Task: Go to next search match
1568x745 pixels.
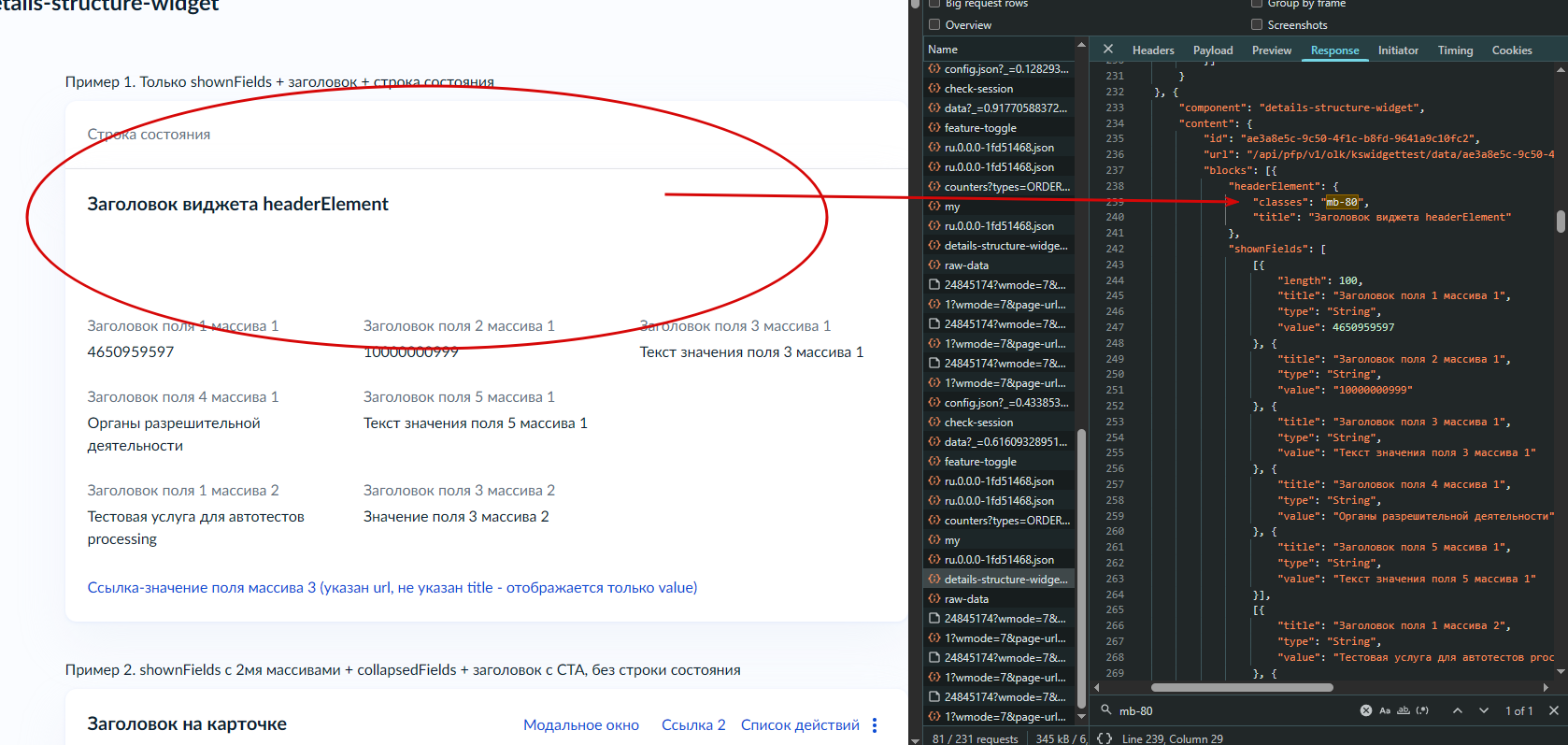Action: (1484, 710)
